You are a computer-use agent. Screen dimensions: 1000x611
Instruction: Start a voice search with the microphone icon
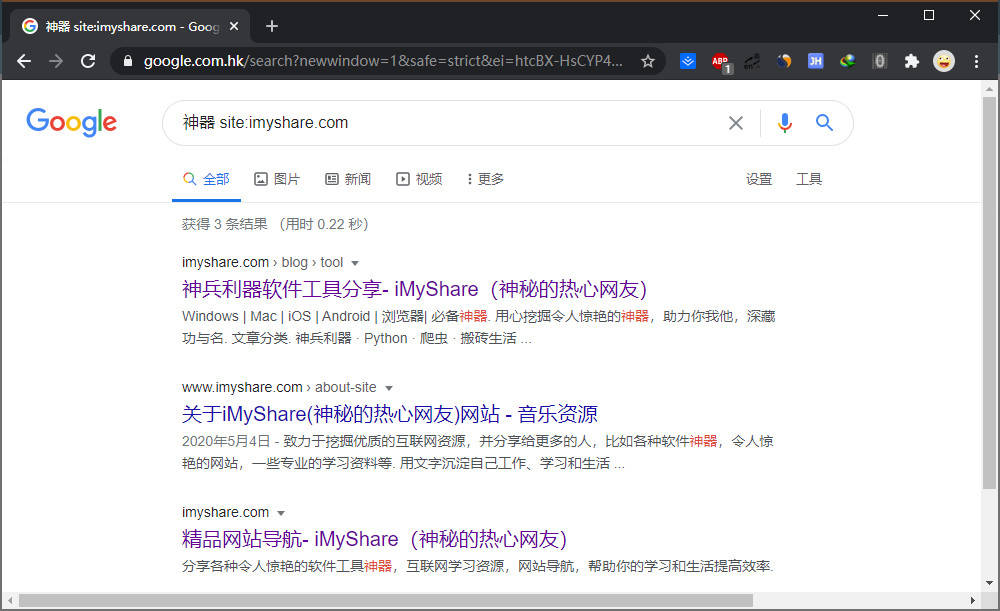coord(785,122)
